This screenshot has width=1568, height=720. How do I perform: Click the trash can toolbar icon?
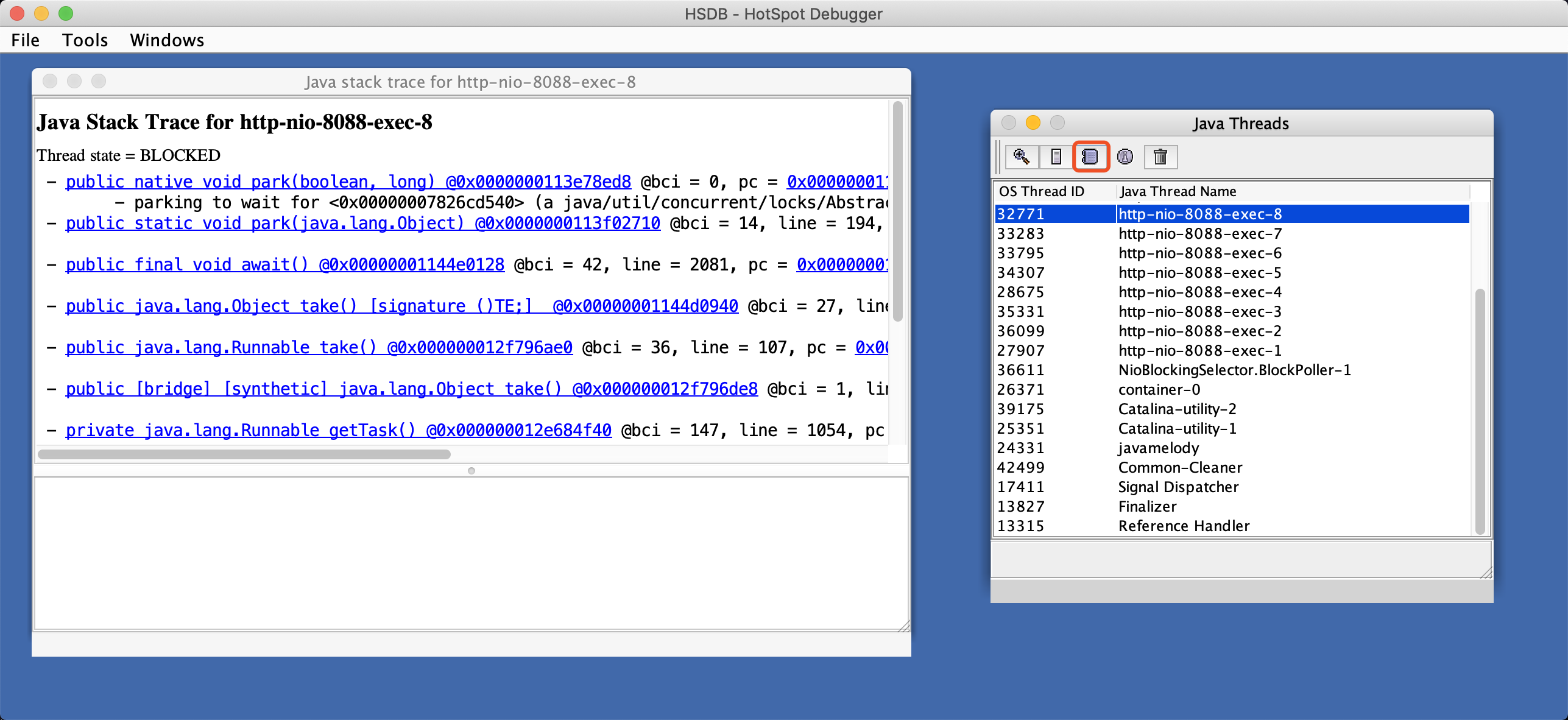[x=1160, y=157]
